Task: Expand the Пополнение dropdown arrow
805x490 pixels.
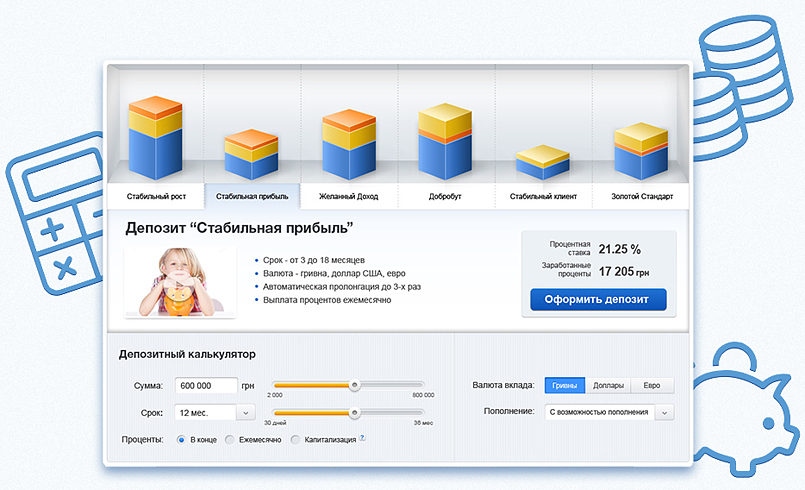Action: [664, 412]
